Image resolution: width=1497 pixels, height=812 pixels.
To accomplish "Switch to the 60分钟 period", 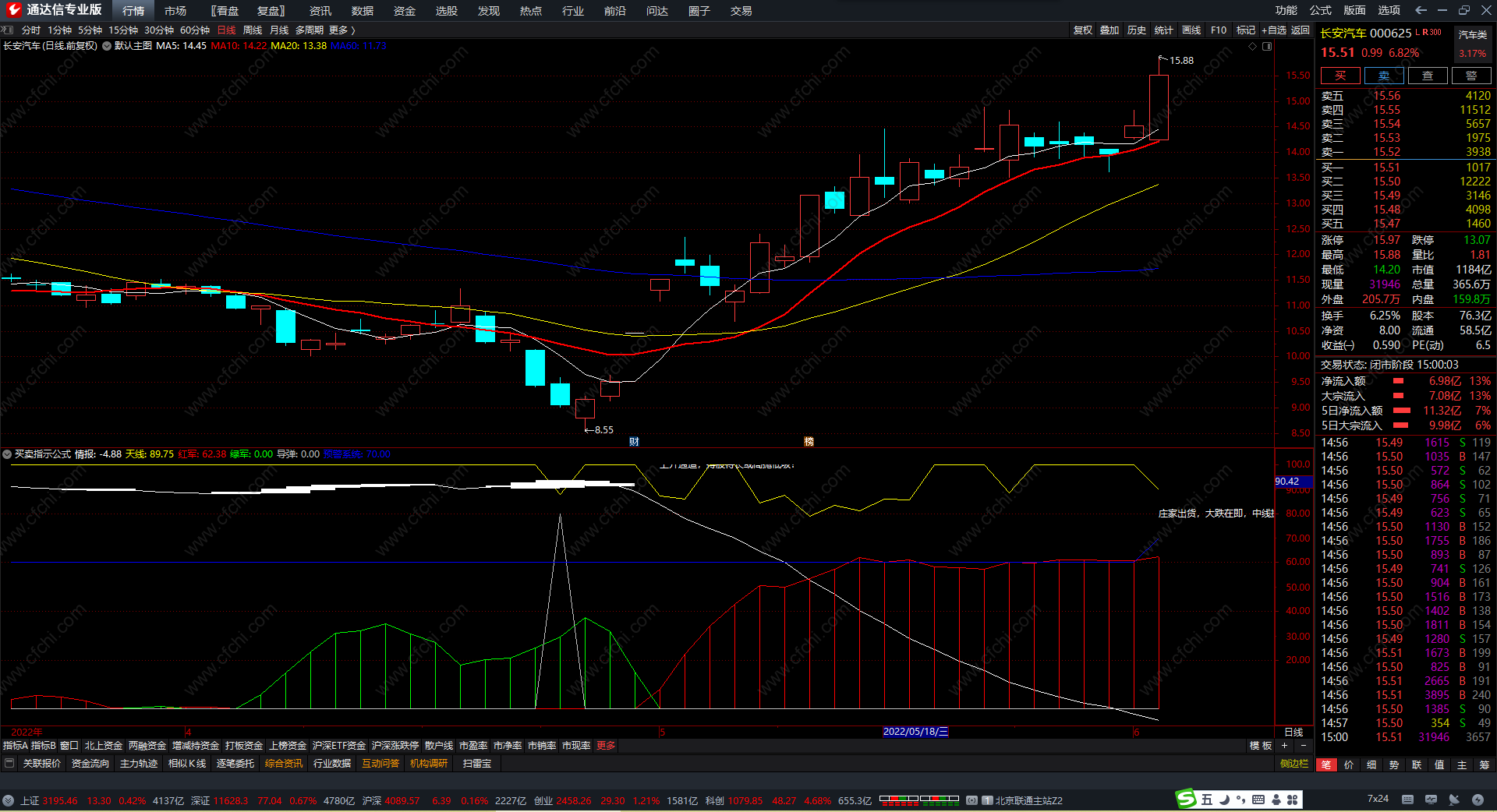I will pyautogui.click(x=195, y=30).
